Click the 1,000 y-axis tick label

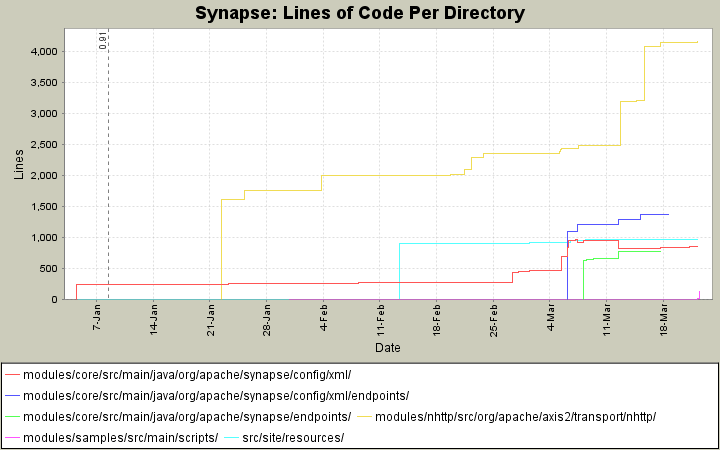tap(44, 237)
